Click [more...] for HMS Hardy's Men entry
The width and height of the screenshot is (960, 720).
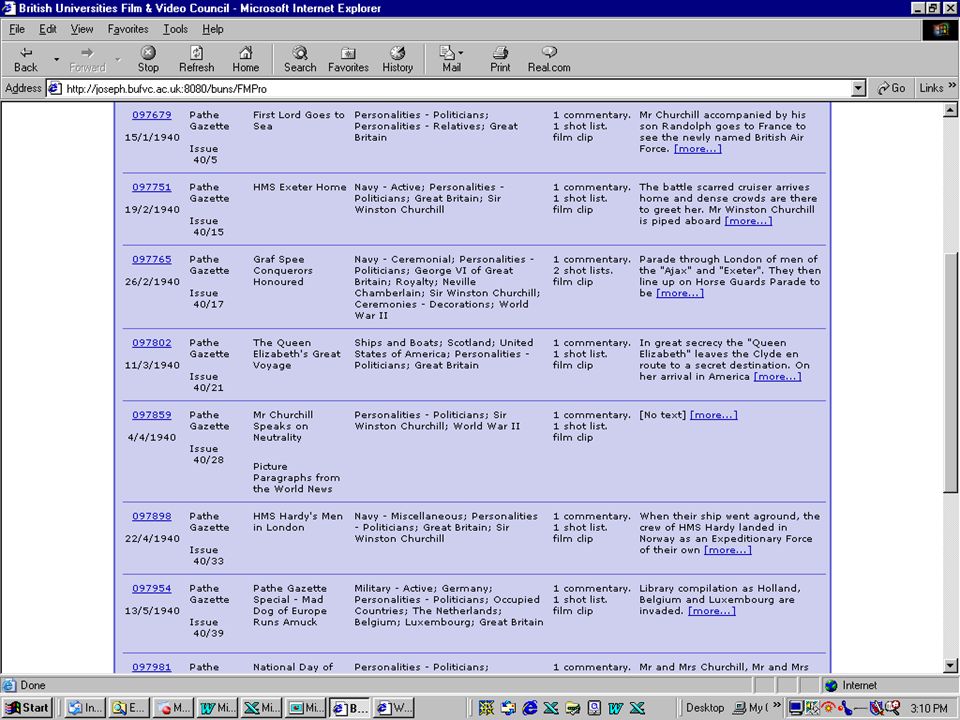pos(727,550)
